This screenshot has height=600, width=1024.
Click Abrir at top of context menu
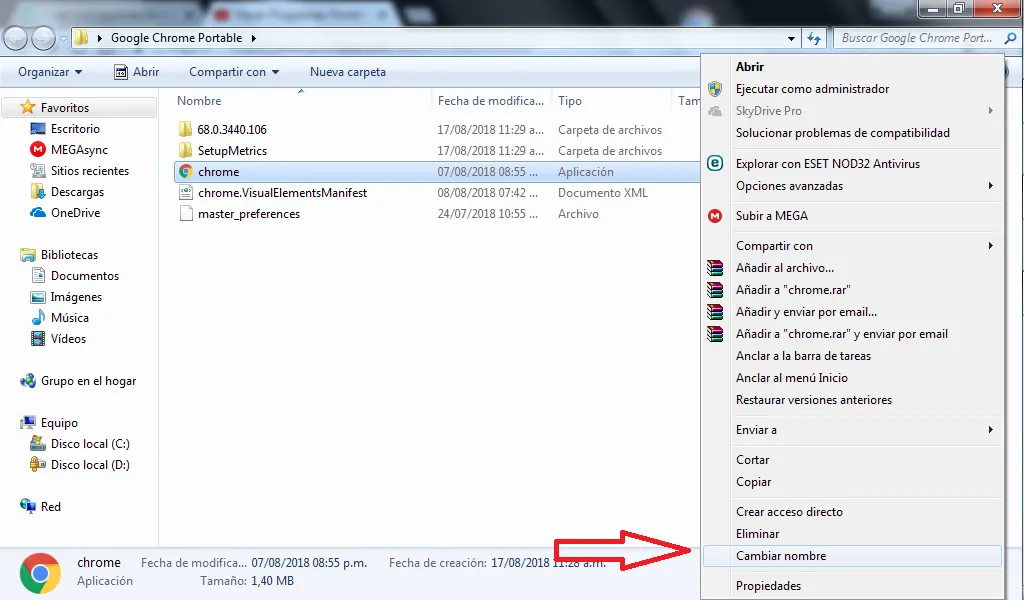click(852, 67)
